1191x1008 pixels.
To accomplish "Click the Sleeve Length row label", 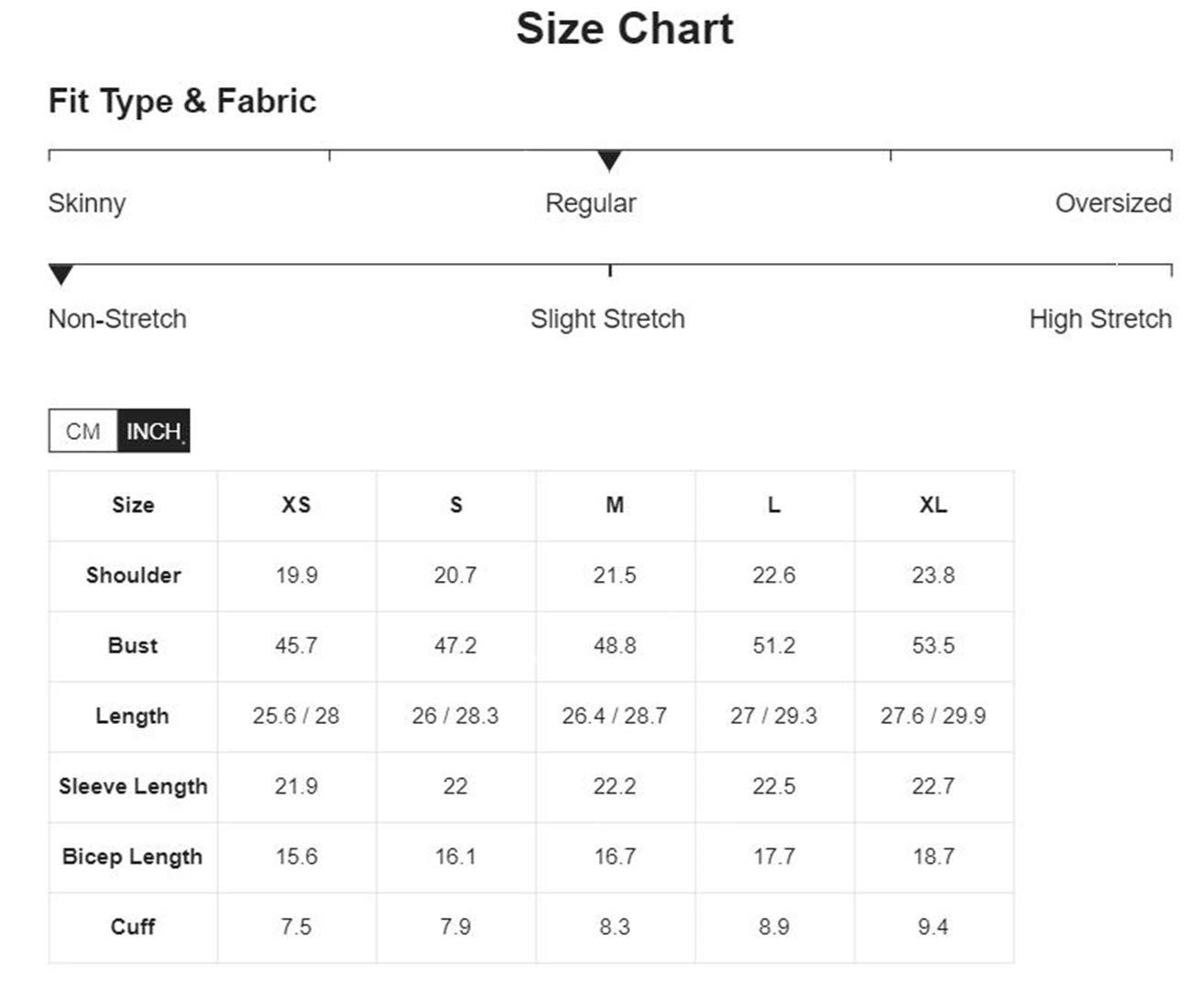I will pos(133,786).
